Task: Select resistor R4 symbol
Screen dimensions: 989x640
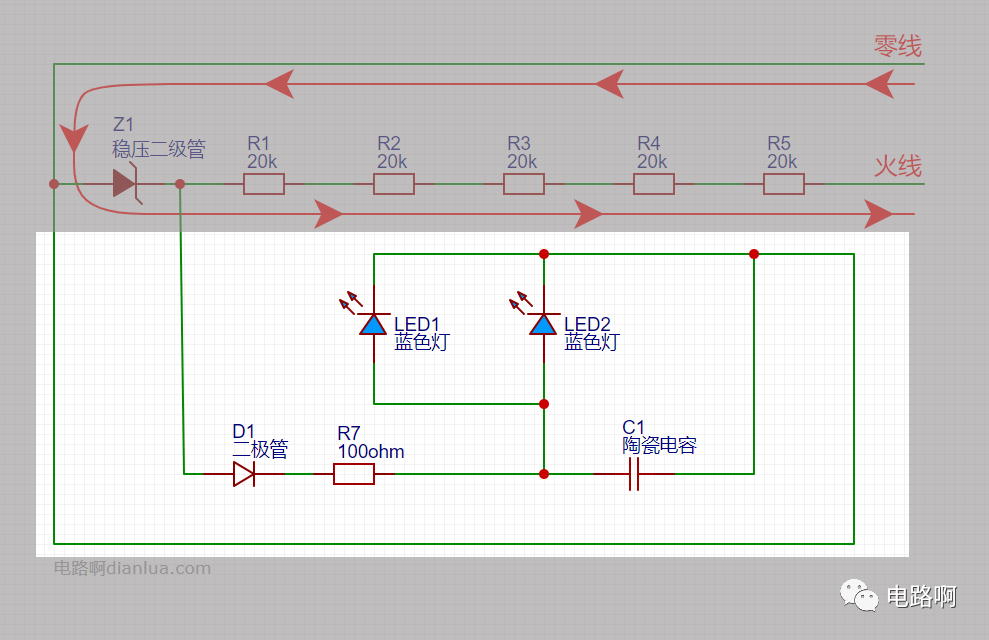Action: click(x=653, y=184)
